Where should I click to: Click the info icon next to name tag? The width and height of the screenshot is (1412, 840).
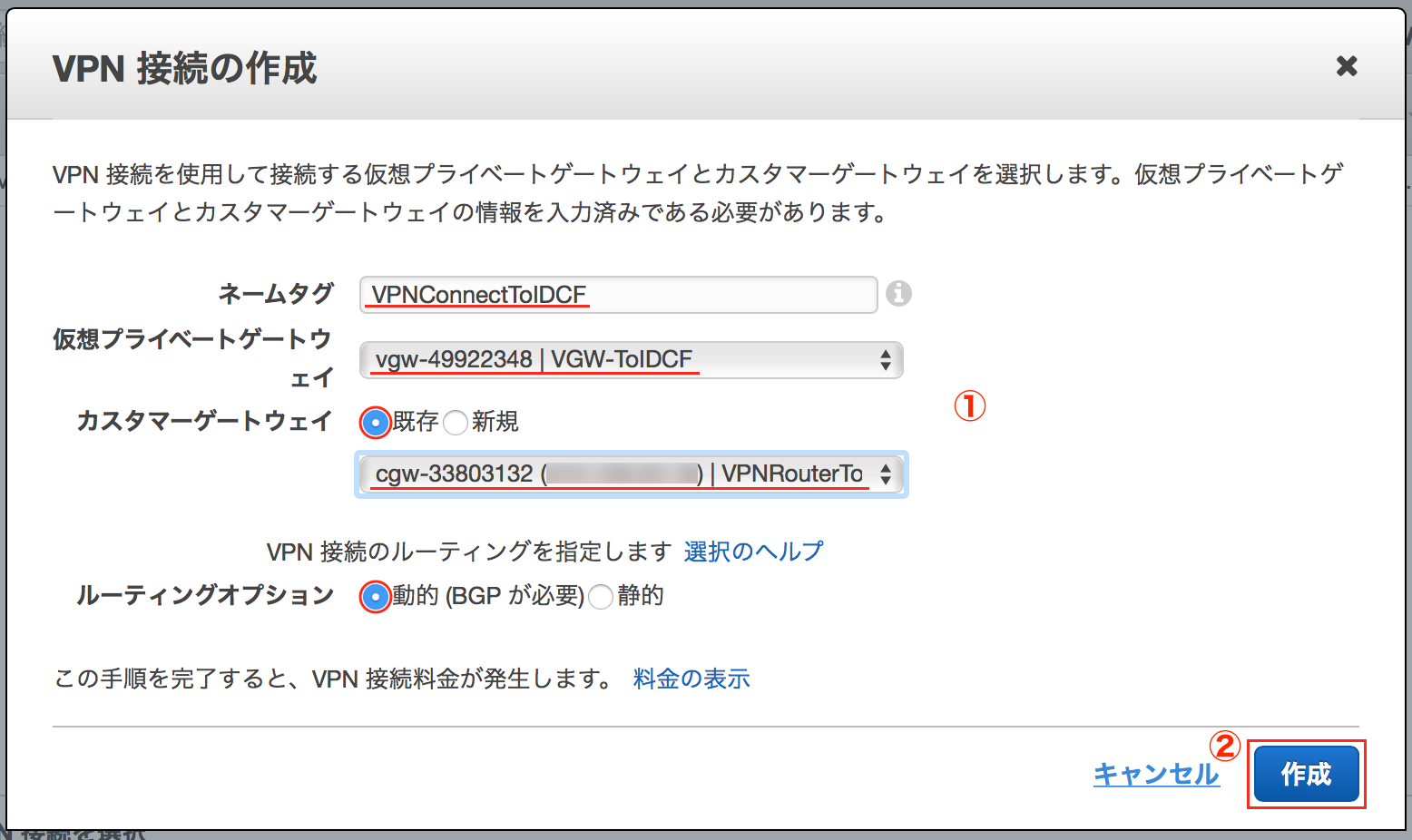point(898,294)
